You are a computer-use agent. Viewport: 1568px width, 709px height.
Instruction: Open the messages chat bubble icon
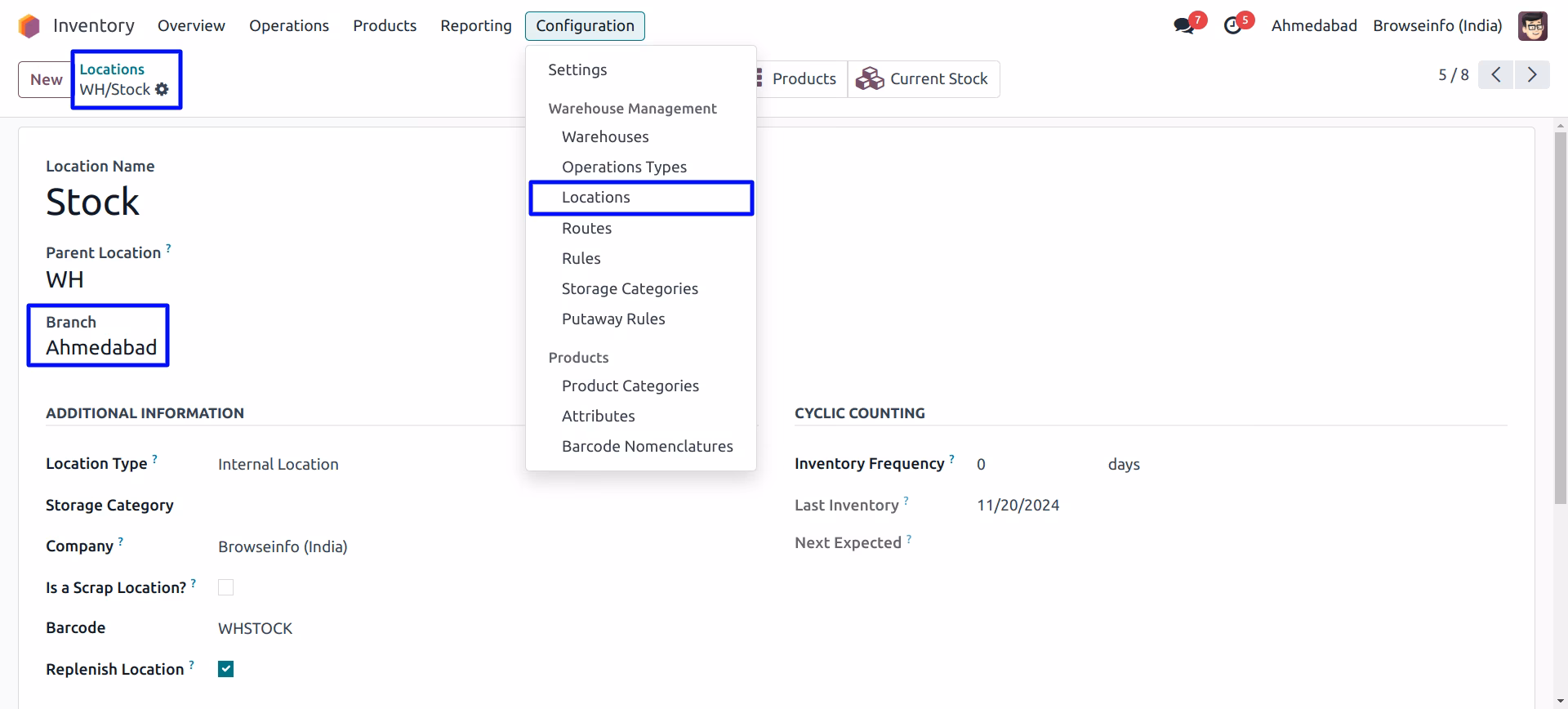(1183, 26)
